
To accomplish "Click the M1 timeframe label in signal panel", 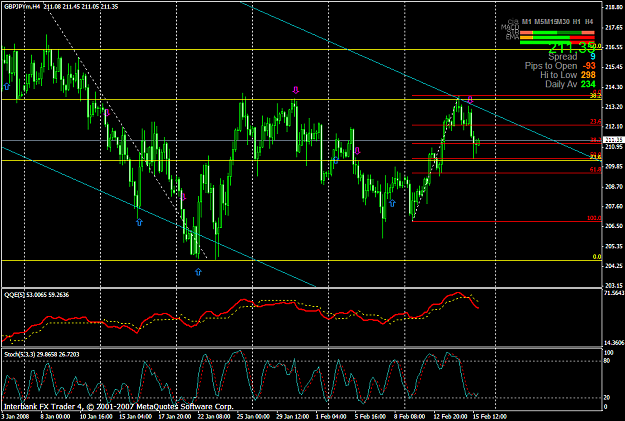I will pyautogui.click(x=527, y=22).
